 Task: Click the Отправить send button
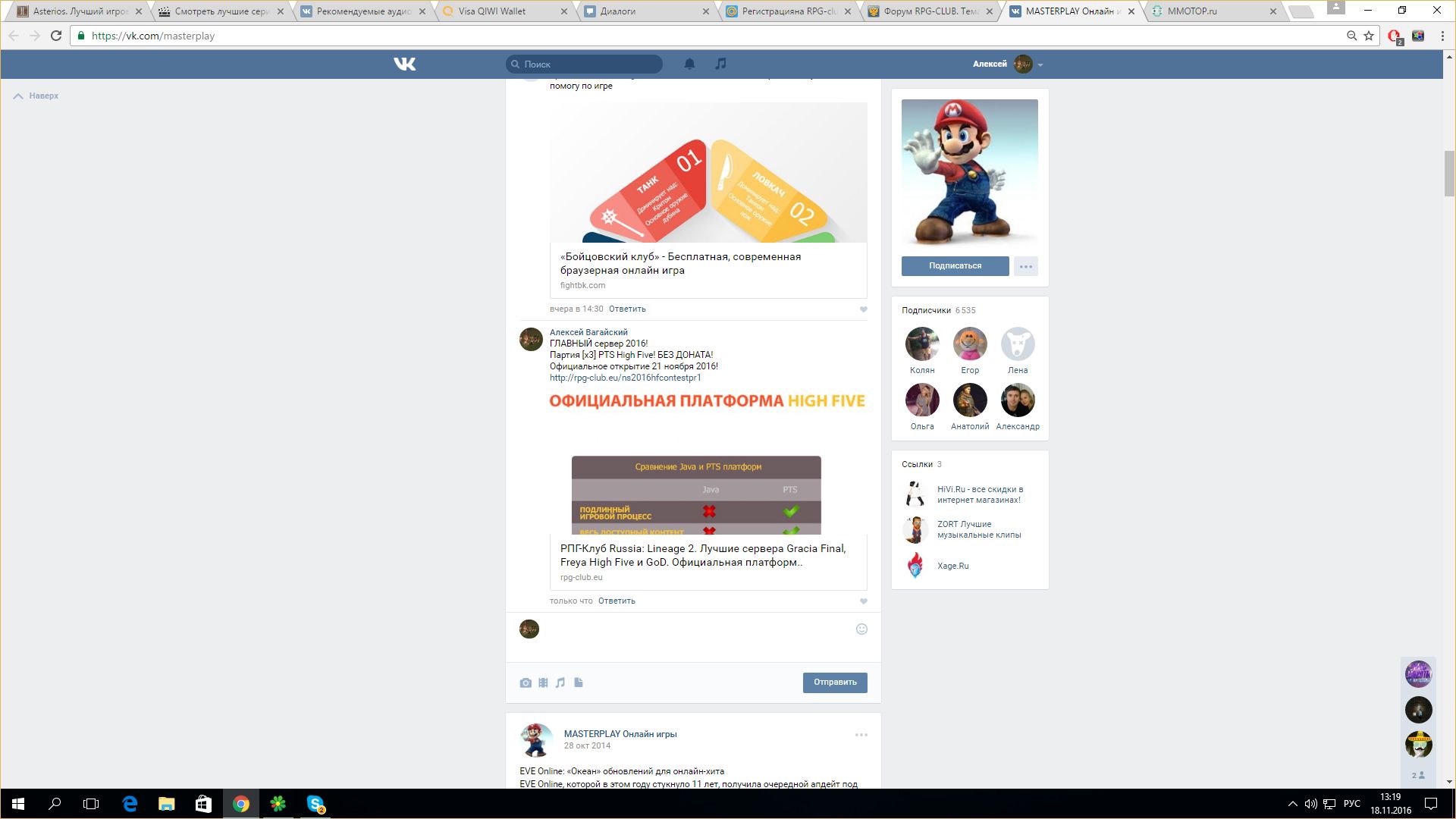point(835,682)
